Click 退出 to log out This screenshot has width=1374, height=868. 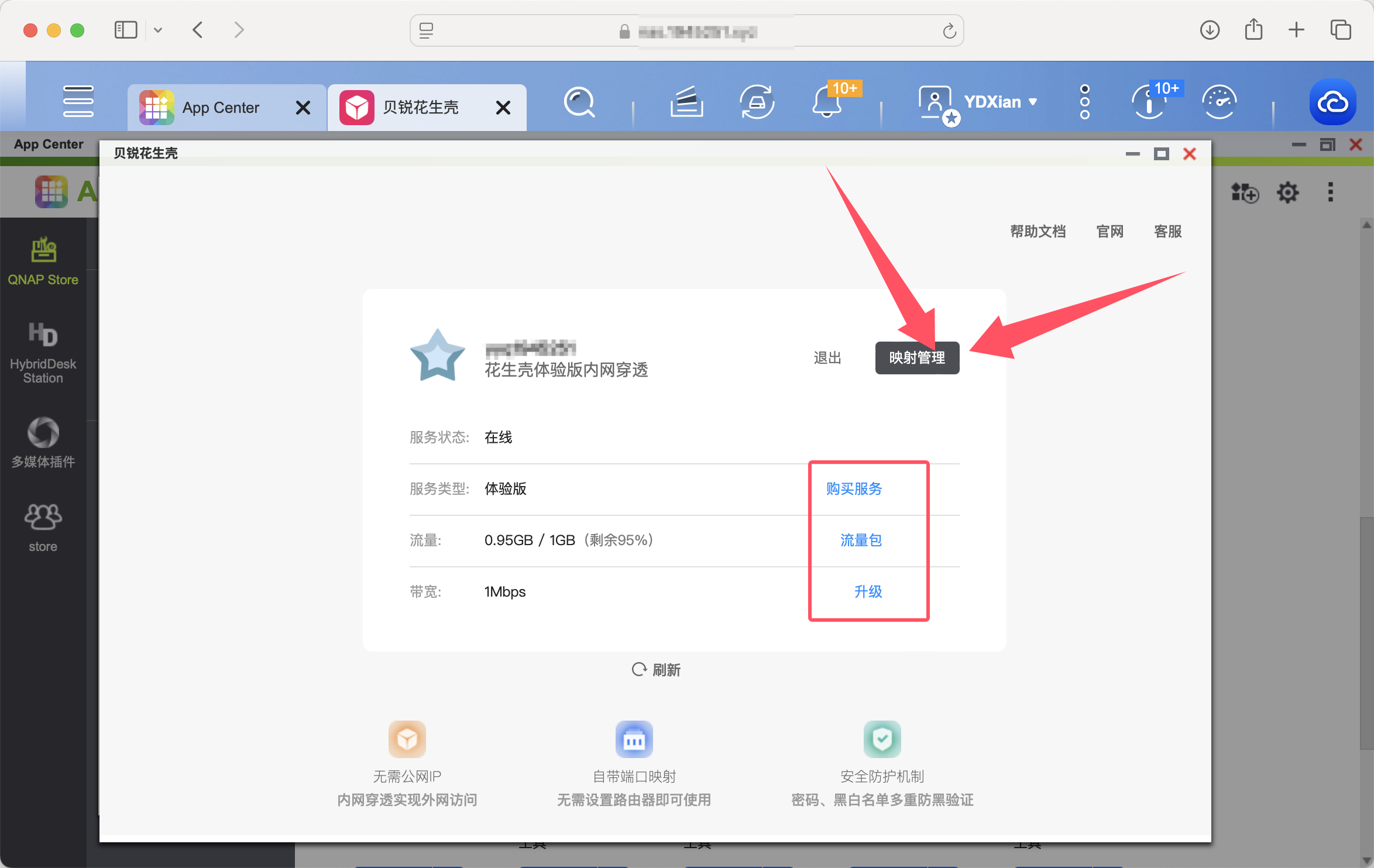pos(827,358)
